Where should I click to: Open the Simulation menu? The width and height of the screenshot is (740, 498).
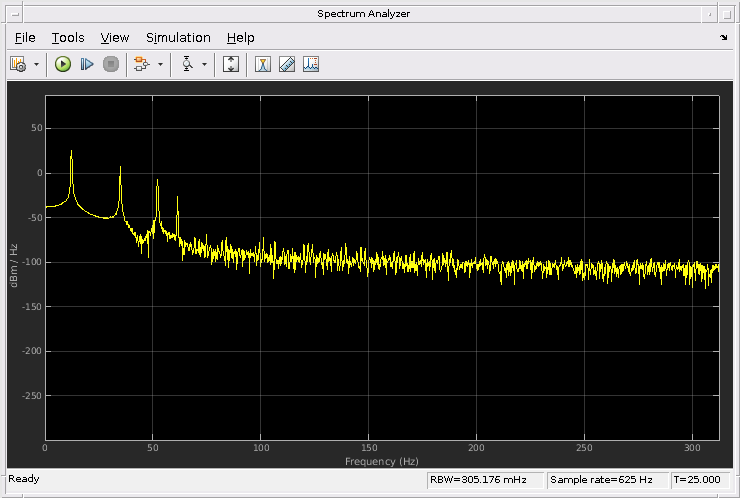178,38
